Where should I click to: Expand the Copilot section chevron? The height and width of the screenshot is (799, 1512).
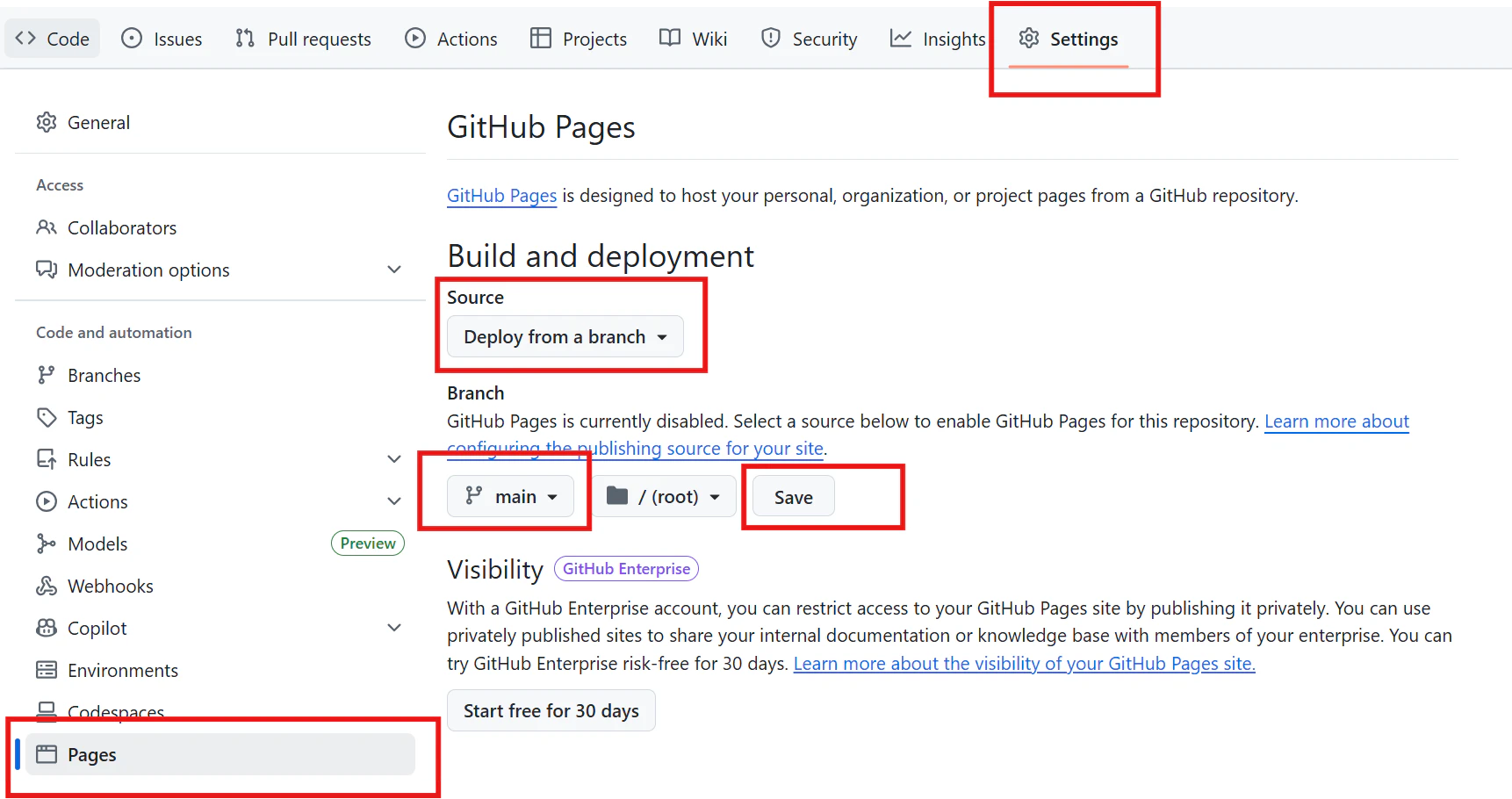(x=394, y=629)
